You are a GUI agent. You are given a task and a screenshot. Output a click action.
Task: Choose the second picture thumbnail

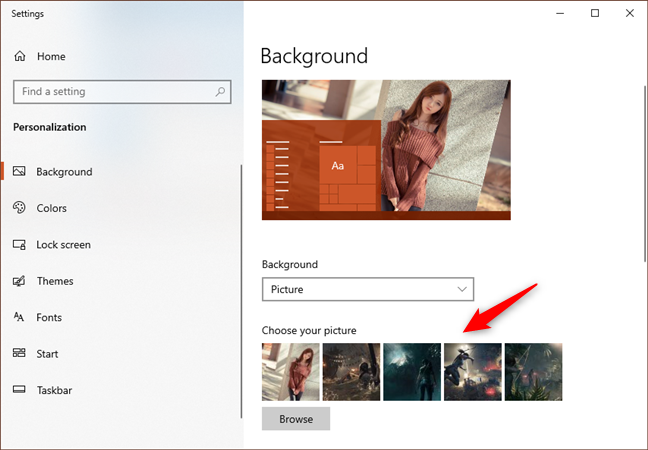pyautogui.click(x=351, y=372)
